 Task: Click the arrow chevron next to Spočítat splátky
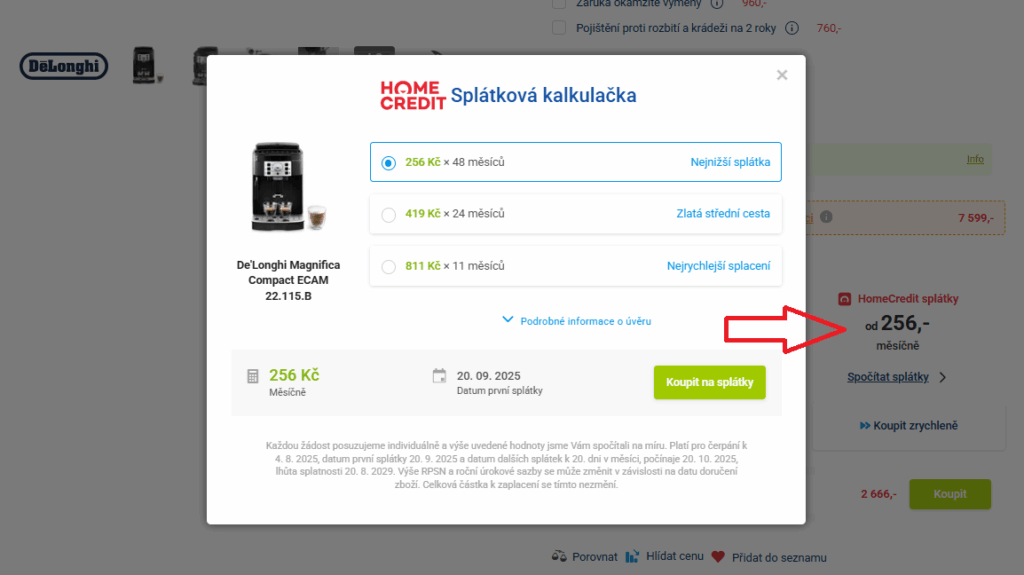(x=942, y=377)
